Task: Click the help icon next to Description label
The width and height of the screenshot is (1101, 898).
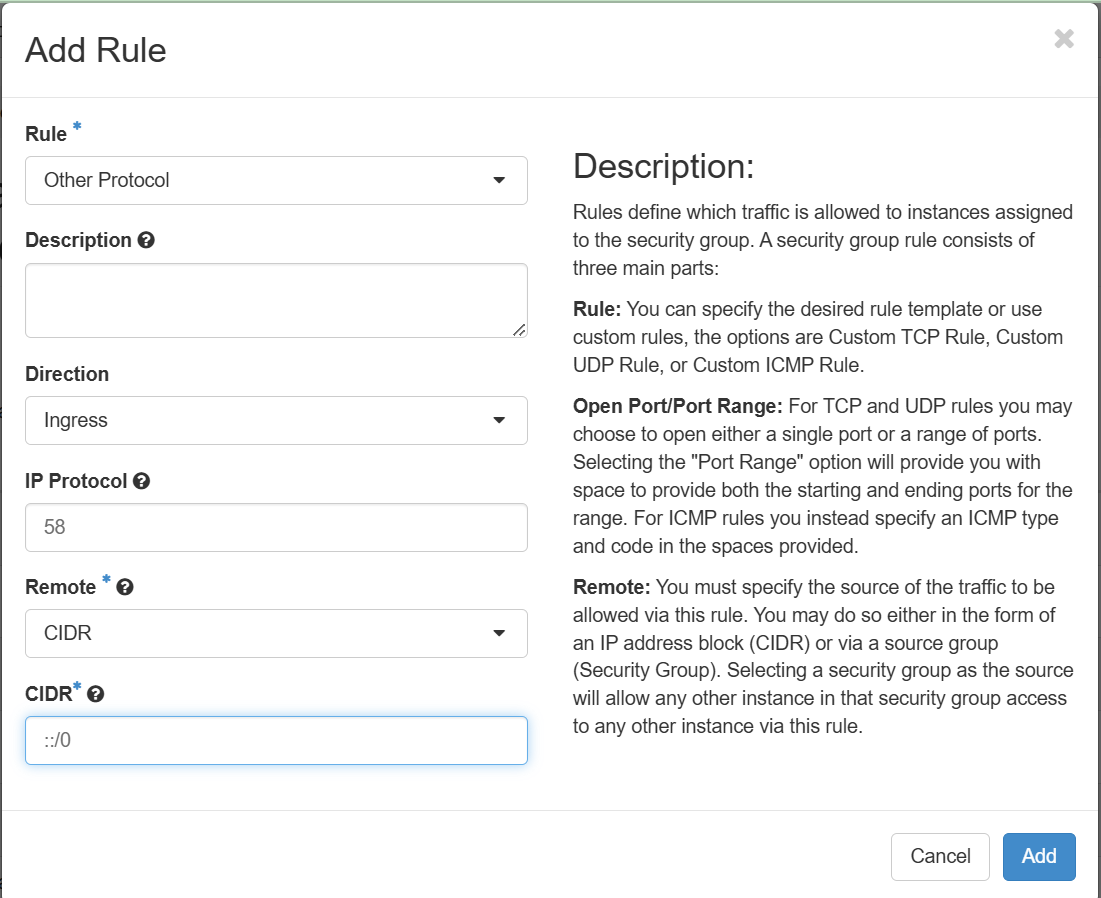Action: [146, 241]
